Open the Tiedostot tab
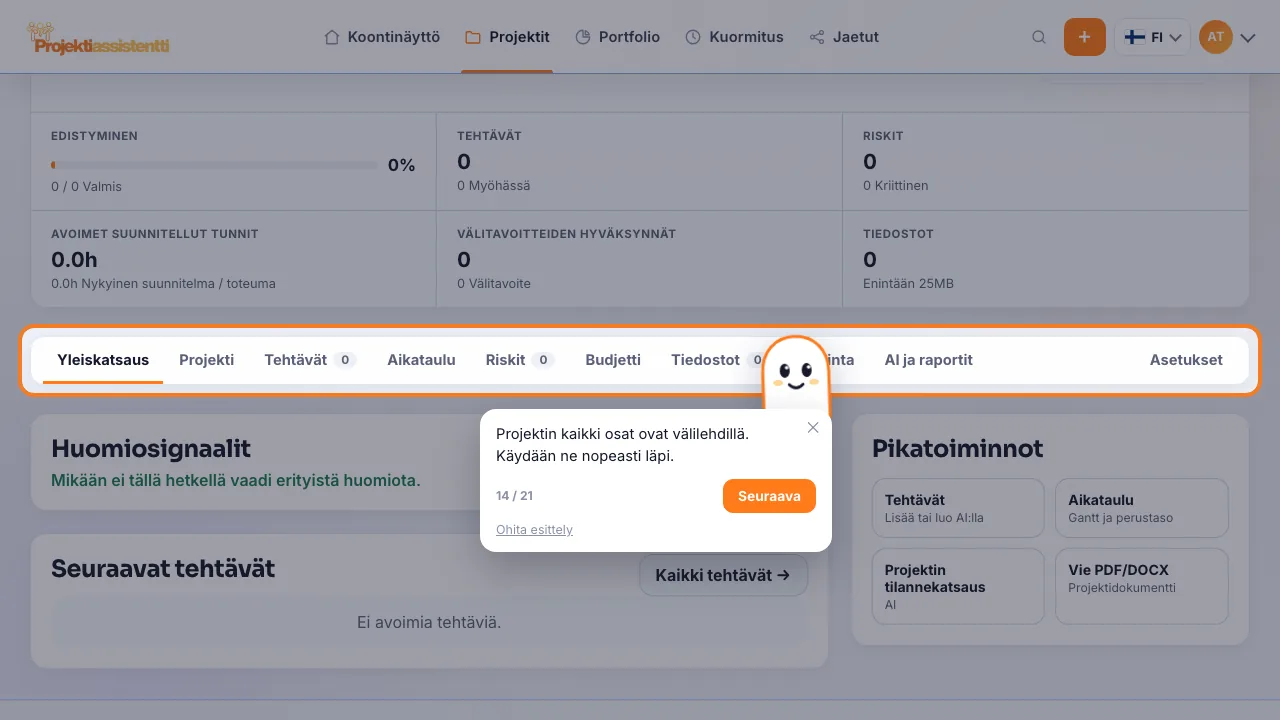 click(716, 360)
